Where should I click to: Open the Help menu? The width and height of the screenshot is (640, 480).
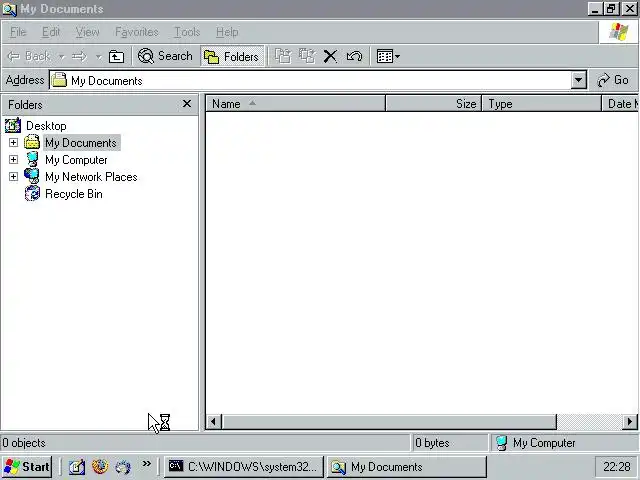pos(227,32)
